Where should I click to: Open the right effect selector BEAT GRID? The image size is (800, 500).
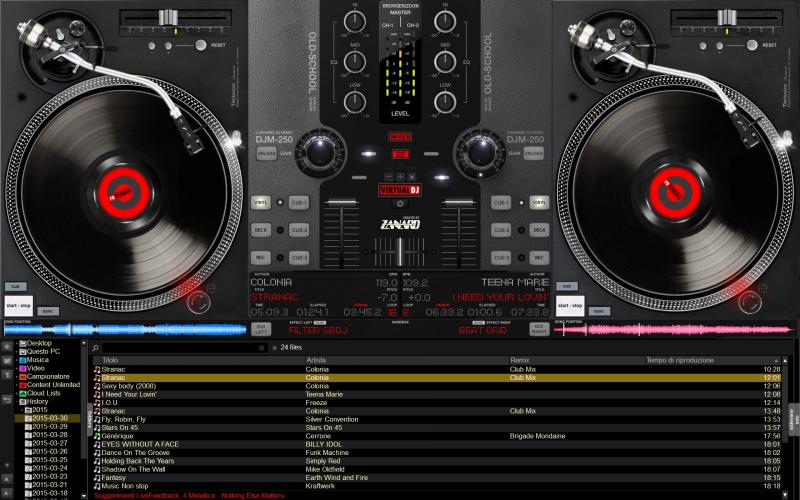[483, 331]
